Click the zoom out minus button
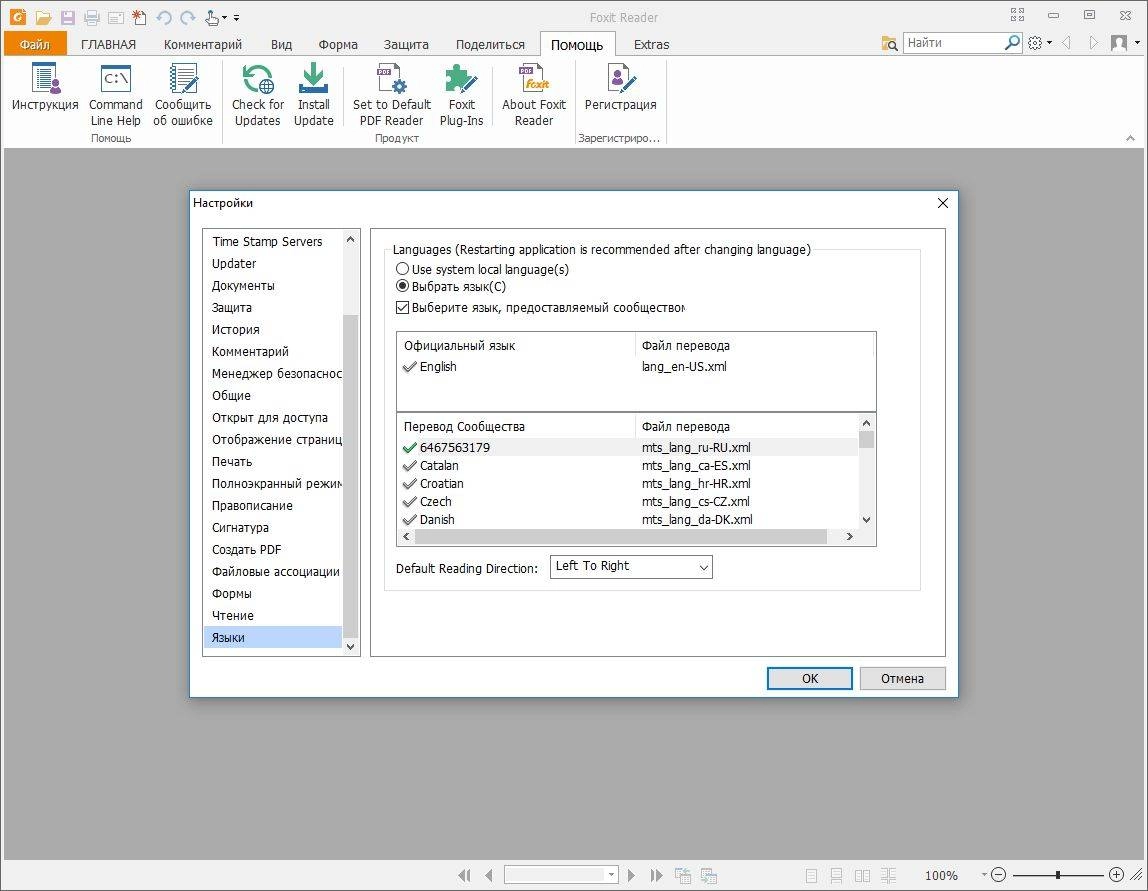Viewport: 1148px width, 891px height. click(999, 875)
